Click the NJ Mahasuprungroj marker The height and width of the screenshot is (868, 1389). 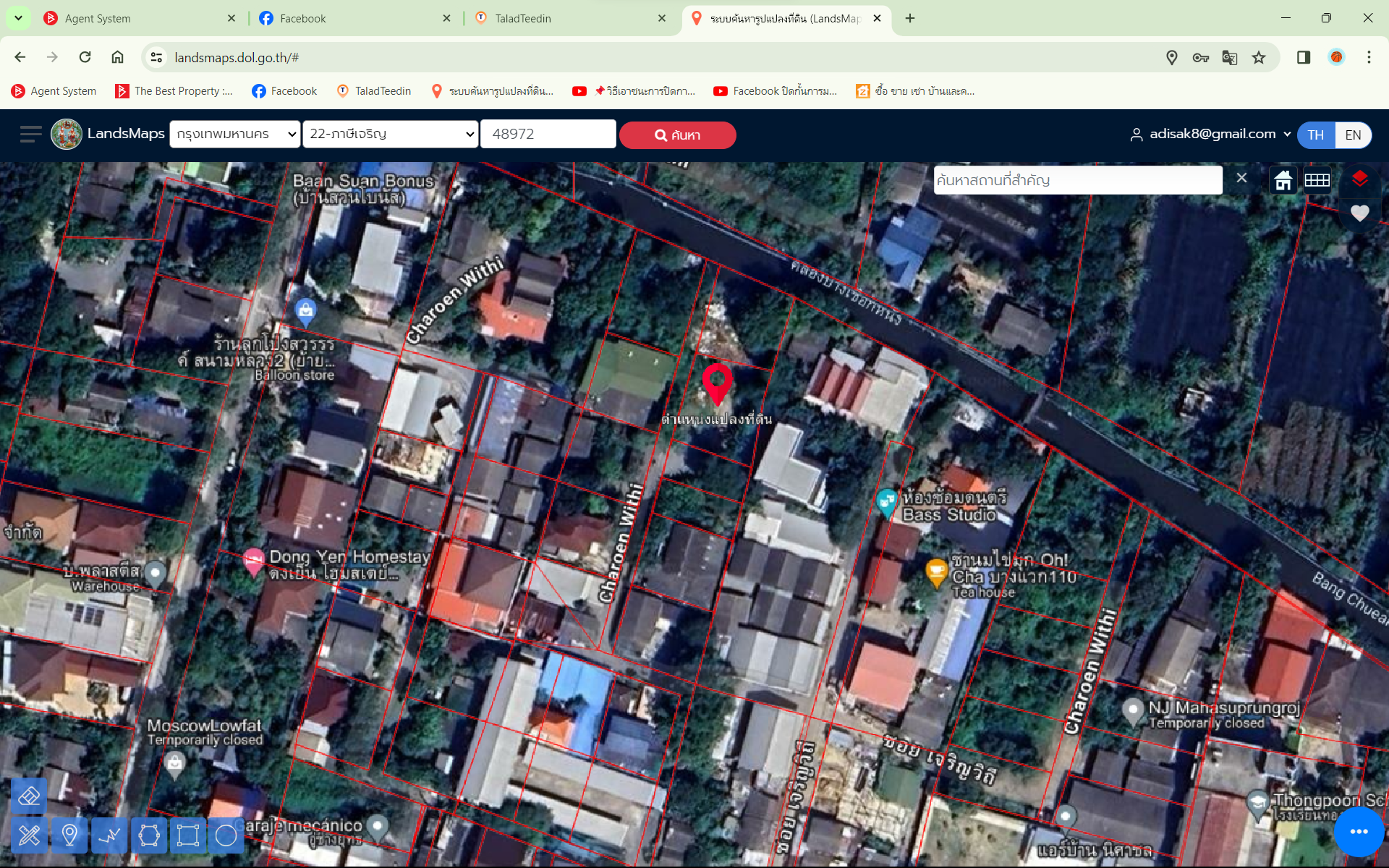click(x=1132, y=712)
